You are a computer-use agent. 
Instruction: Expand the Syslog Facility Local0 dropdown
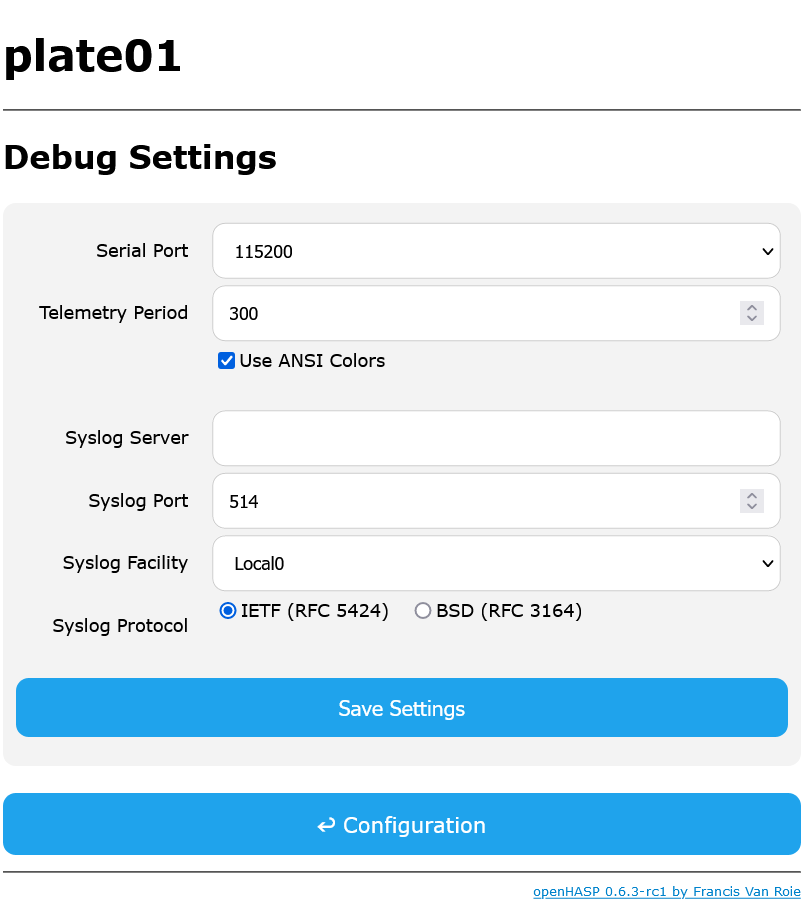click(x=496, y=563)
